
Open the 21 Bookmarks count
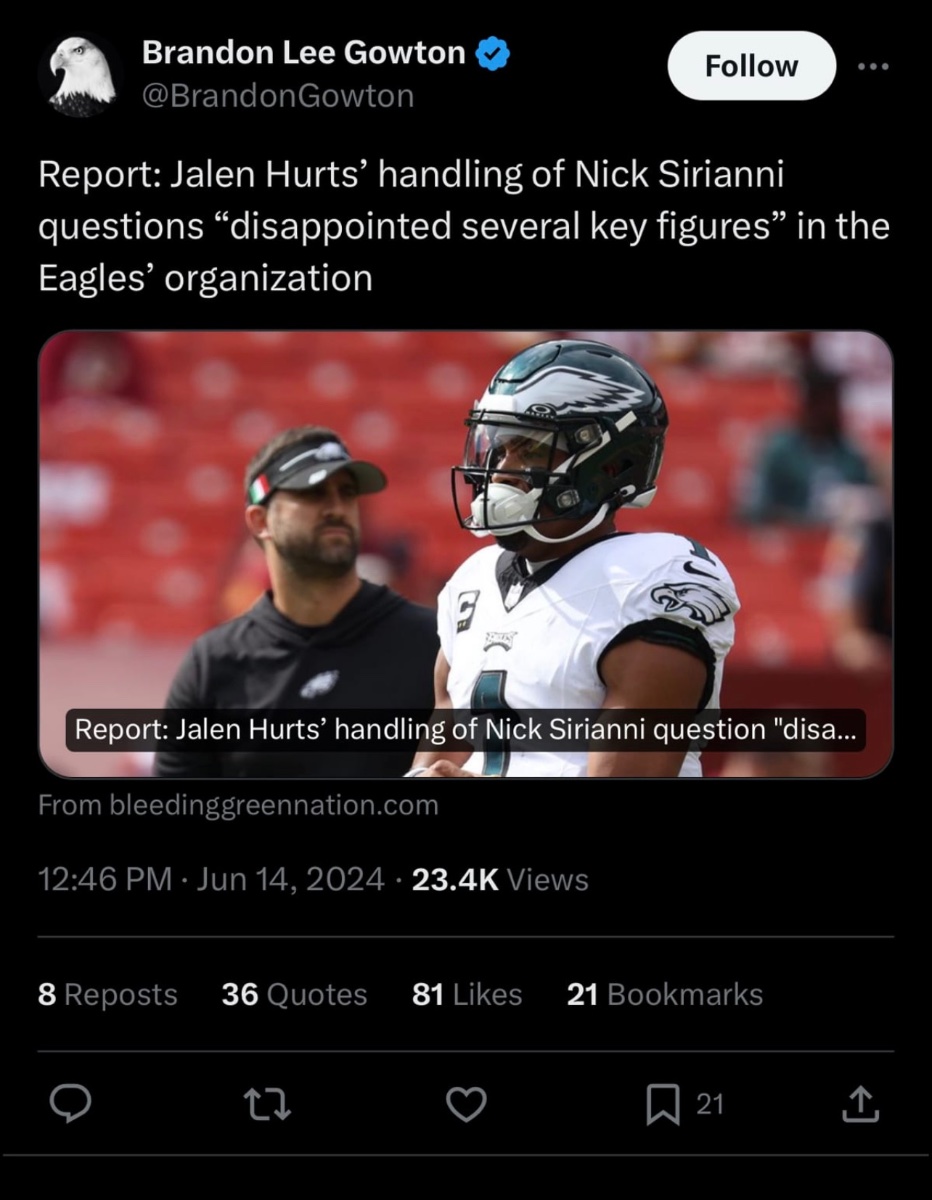tap(665, 995)
